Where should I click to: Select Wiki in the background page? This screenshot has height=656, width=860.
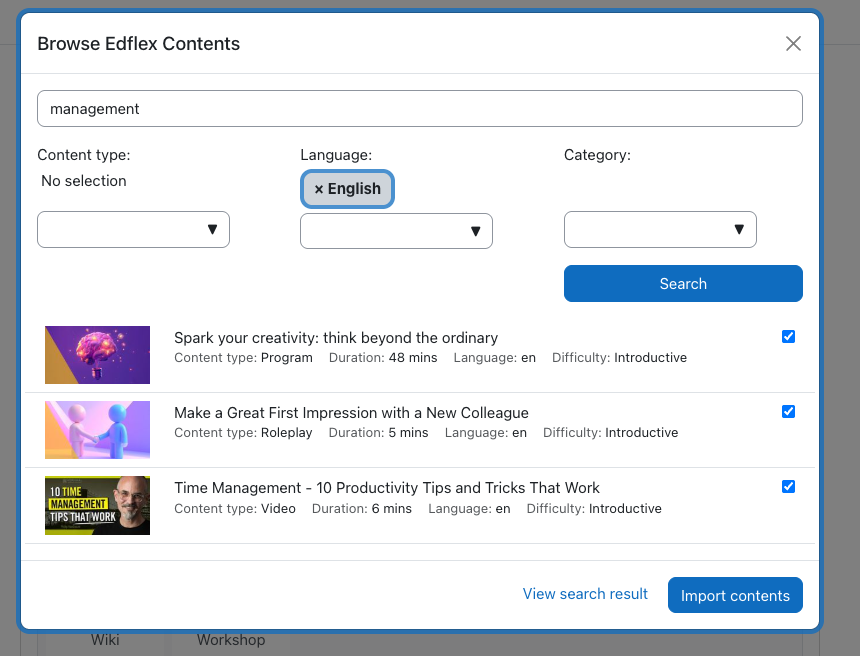point(105,640)
